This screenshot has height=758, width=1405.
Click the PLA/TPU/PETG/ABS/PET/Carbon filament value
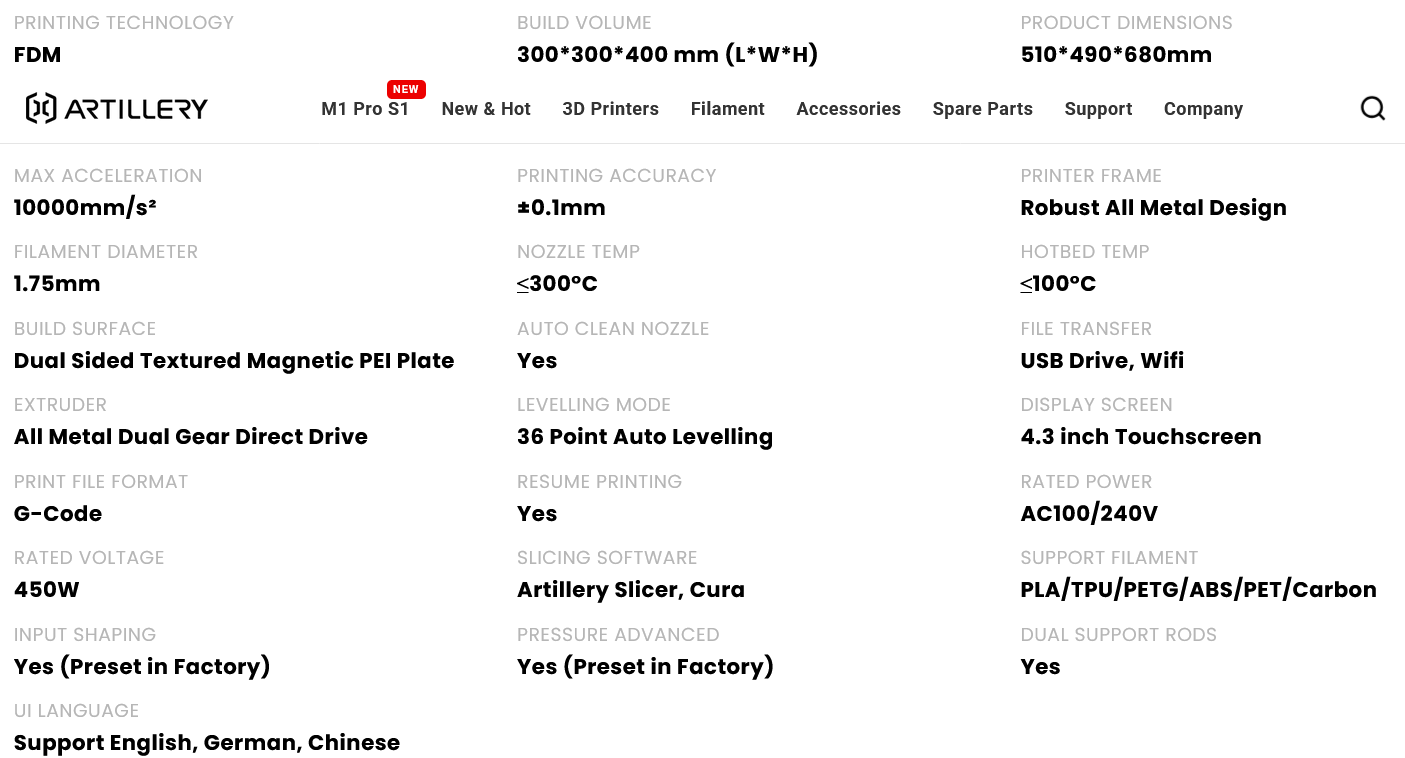[x=1198, y=590]
